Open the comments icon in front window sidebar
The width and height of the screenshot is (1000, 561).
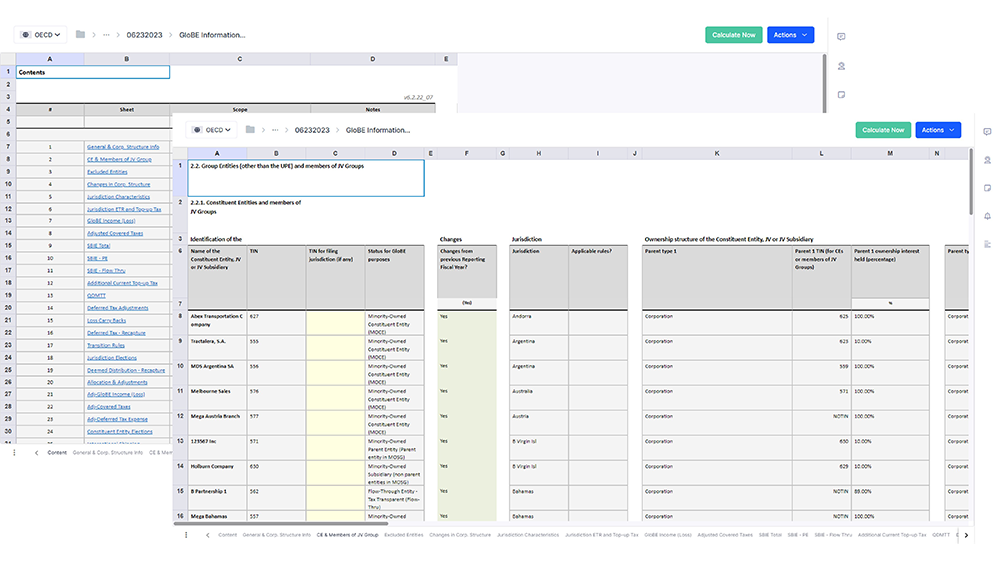(x=987, y=132)
